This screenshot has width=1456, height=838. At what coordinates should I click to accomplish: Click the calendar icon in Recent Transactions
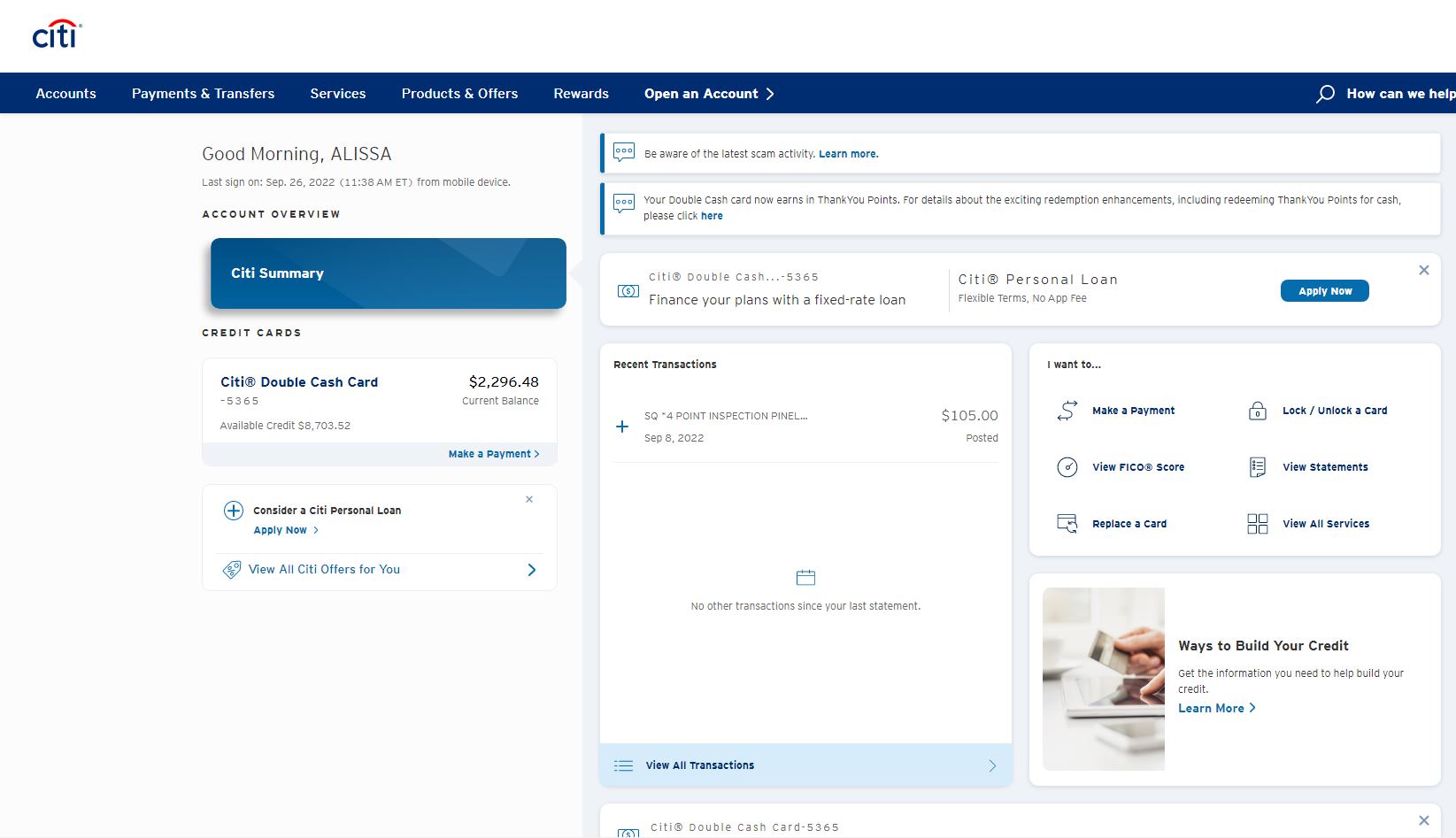[x=805, y=578]
